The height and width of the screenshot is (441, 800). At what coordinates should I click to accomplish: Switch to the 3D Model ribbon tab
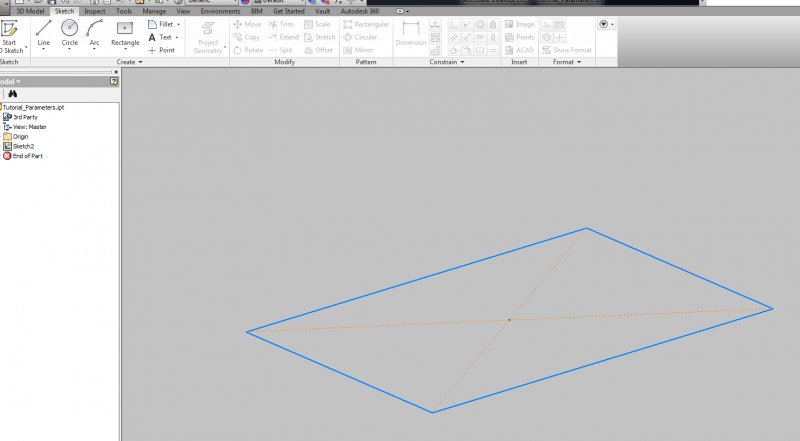pos(29,11)
